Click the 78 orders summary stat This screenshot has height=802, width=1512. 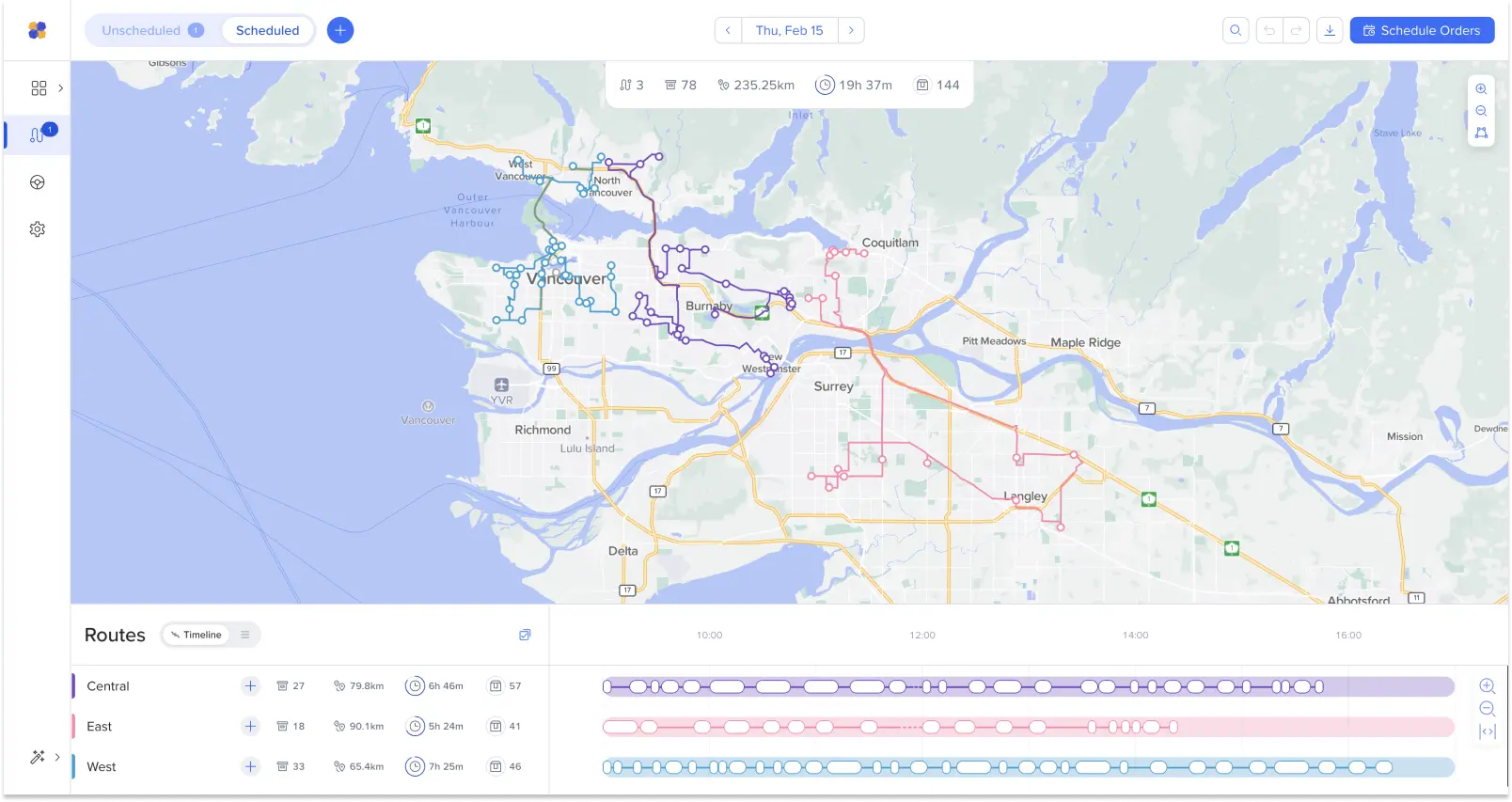coord(681,85)
